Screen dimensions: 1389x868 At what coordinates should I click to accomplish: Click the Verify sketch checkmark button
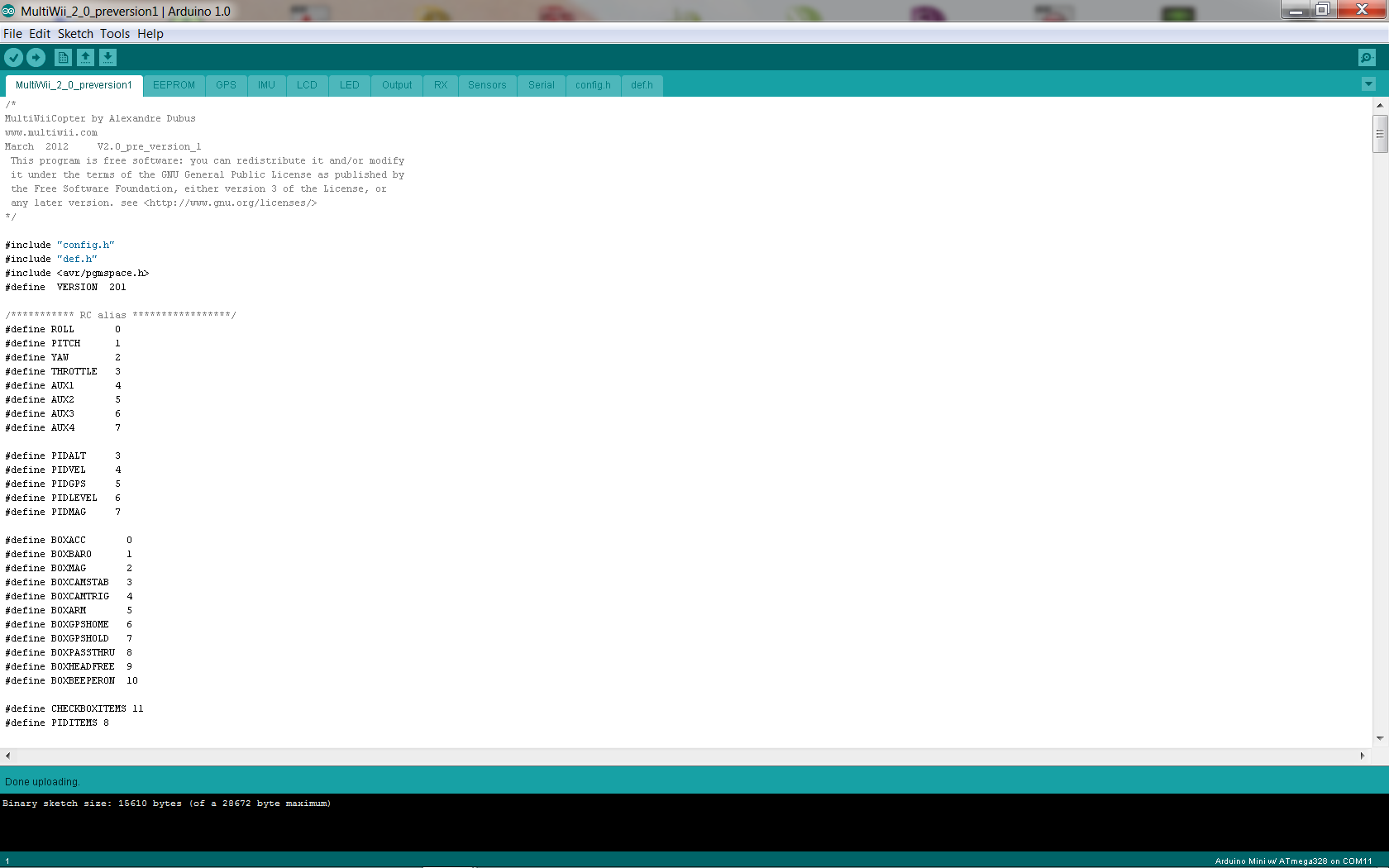click(x=13, y=57)
